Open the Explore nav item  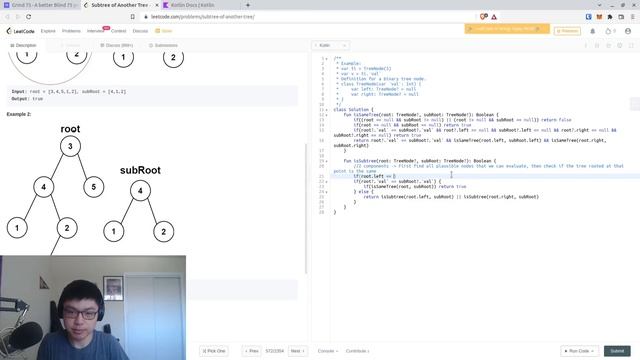pyautogui.click(x=48, y=31)
